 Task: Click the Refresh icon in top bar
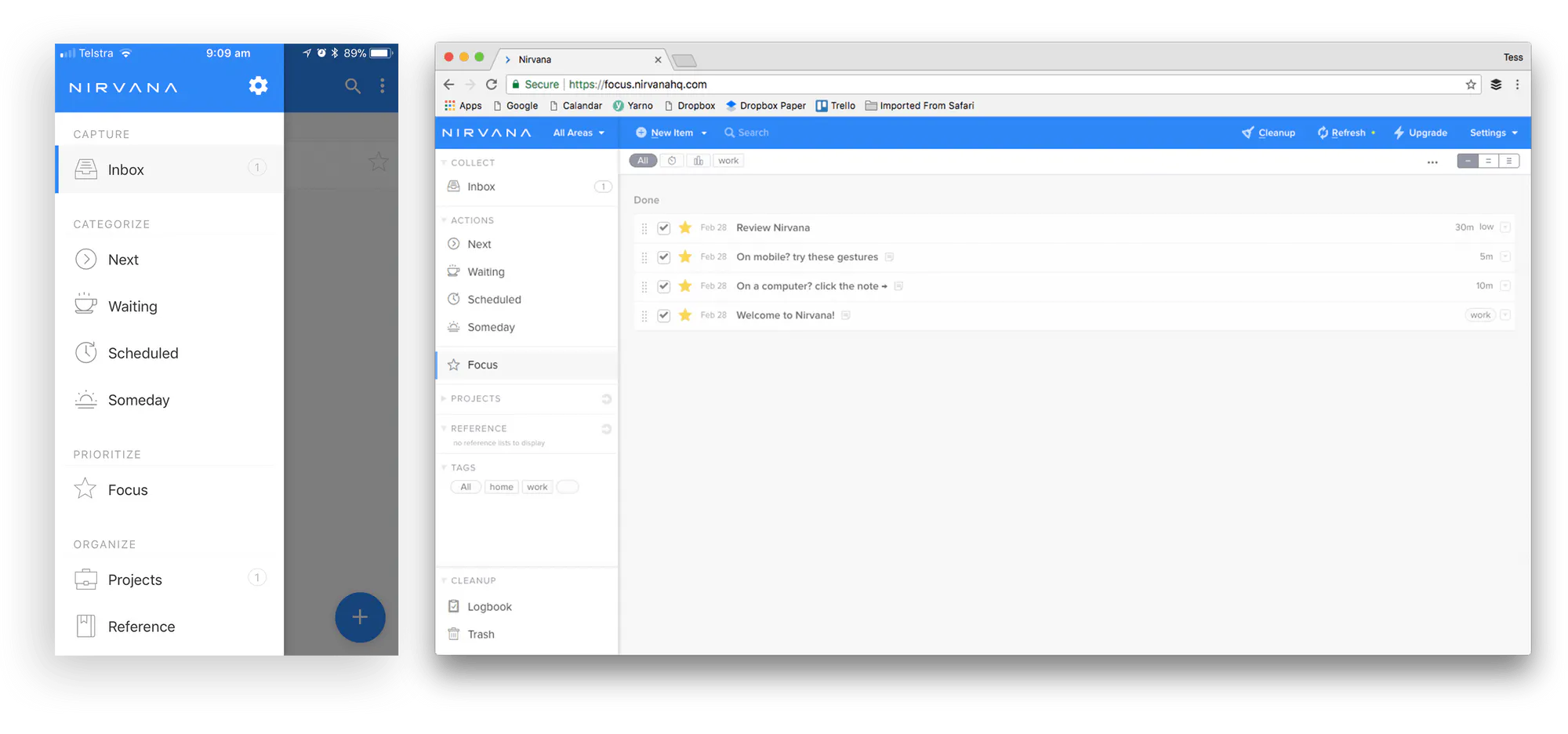click(x=1323, y=133)
